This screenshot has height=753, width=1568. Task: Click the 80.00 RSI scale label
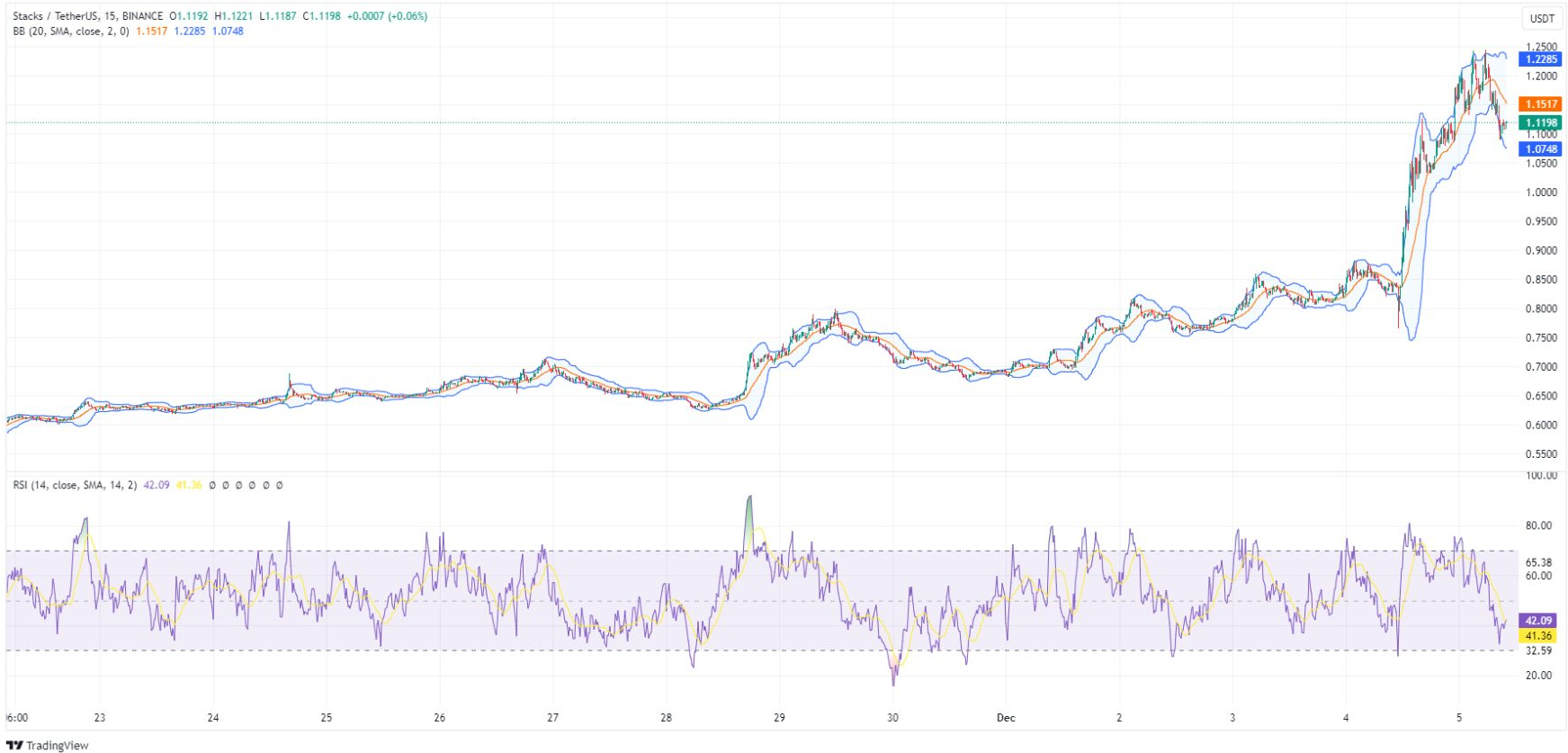(1538, 525)
